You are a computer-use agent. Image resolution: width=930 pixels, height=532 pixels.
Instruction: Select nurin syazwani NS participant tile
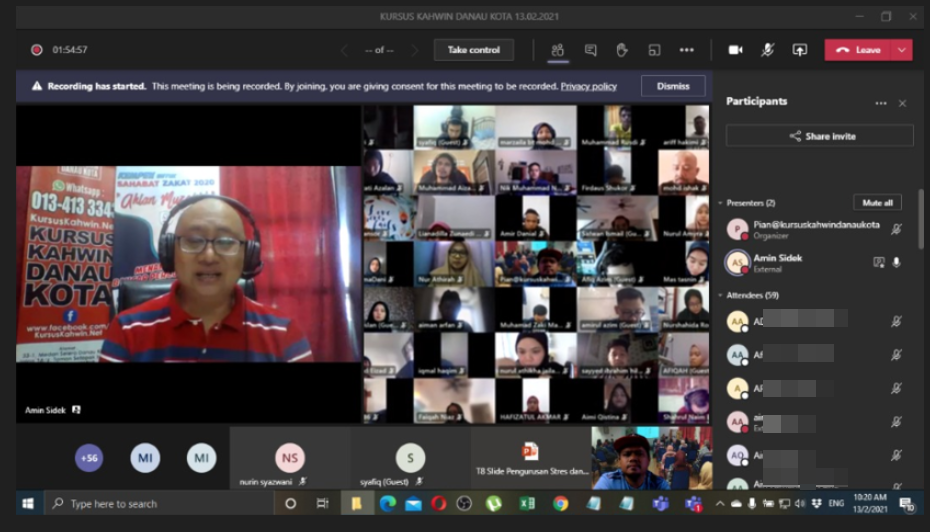pos(289,458)
